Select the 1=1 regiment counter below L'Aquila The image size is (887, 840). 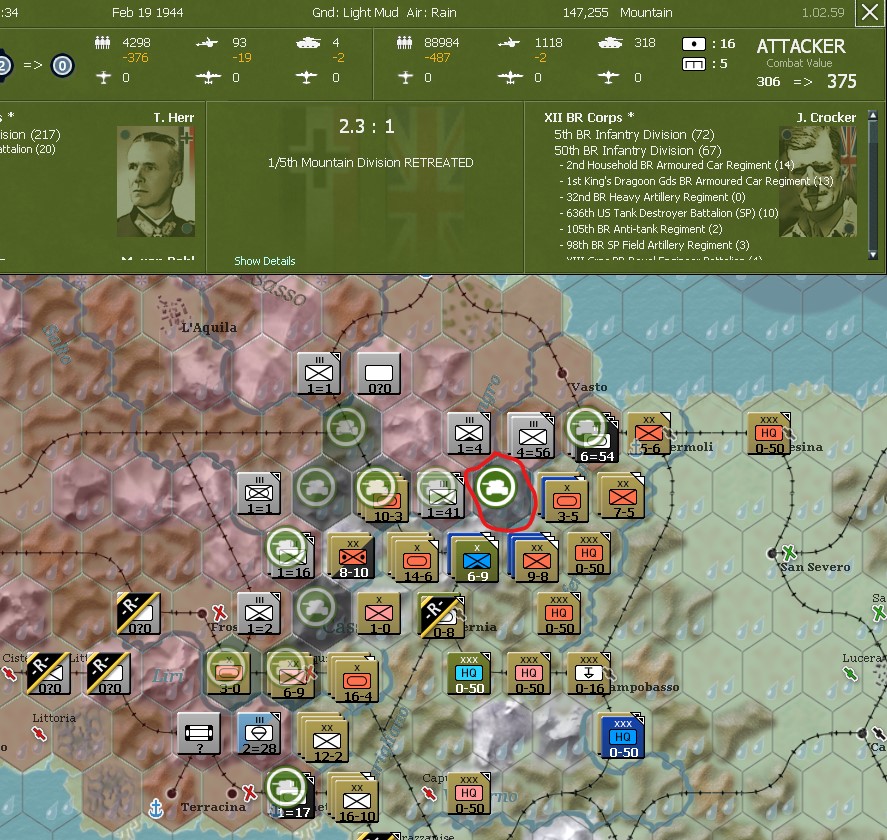point(319,373)
